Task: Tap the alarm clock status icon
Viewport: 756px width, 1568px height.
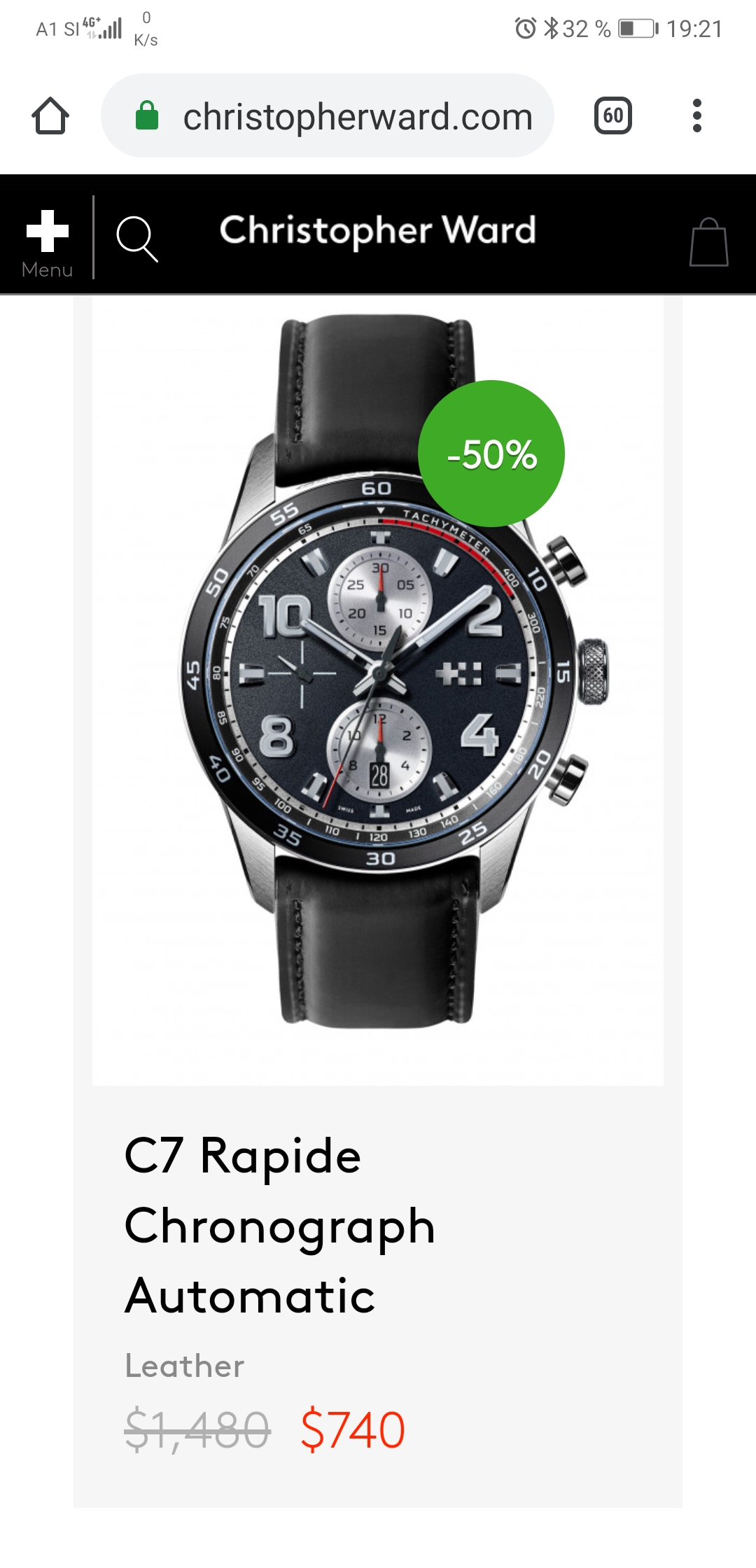Action: (525, 29)
